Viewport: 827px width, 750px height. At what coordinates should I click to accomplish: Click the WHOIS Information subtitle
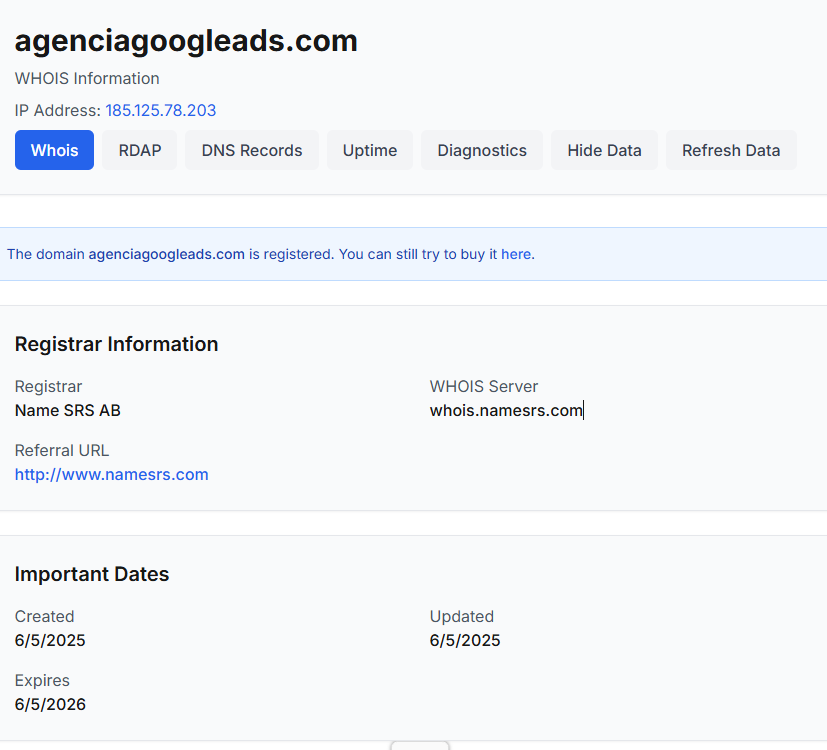tap(87, 78)
